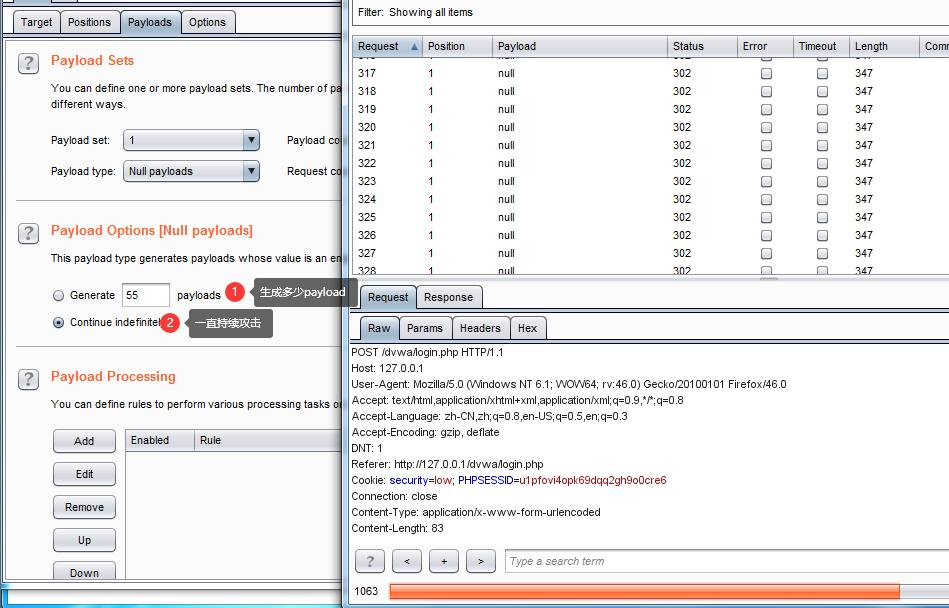Click the search help question mark button
949x608 pixels.
[x=370, y=561]
